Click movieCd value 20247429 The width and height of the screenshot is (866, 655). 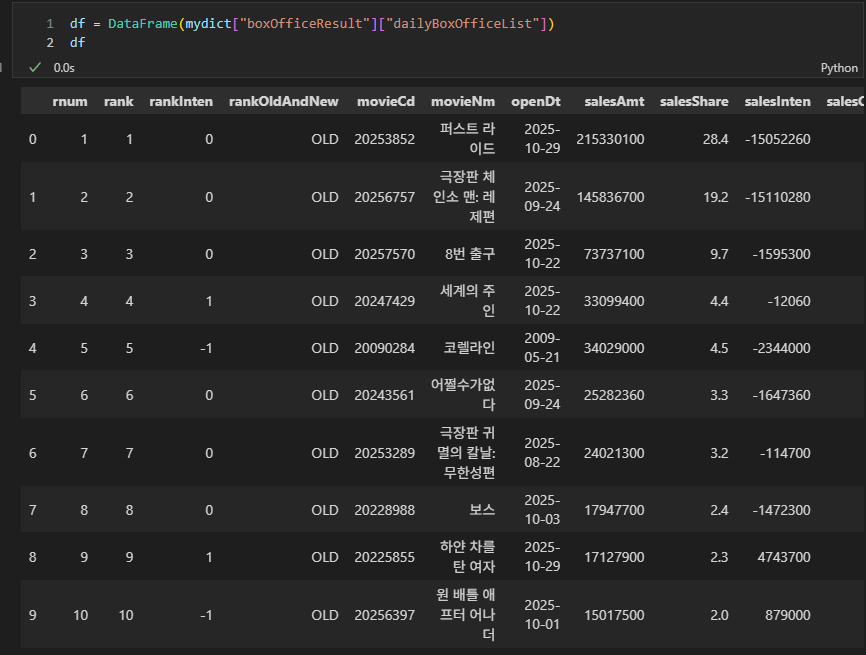point(384,301)
